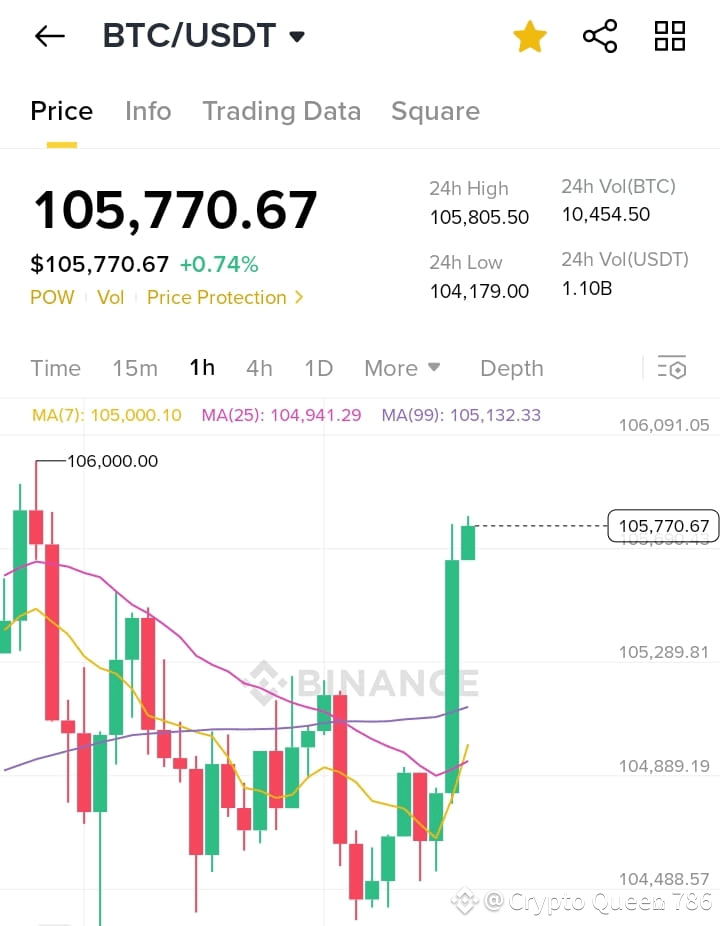Switch to the Trading Data tab
Screen dimensions: 720x926
[x=281, y=111]
